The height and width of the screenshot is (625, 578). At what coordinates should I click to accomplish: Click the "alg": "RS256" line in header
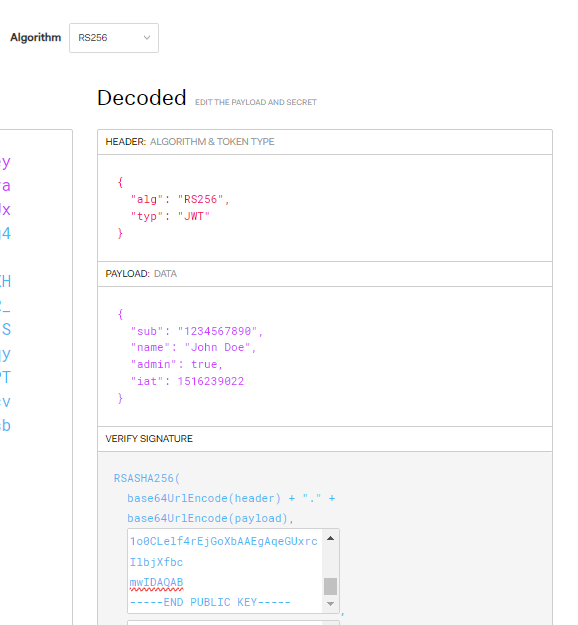pyautogui.click(x=180, y=199)
